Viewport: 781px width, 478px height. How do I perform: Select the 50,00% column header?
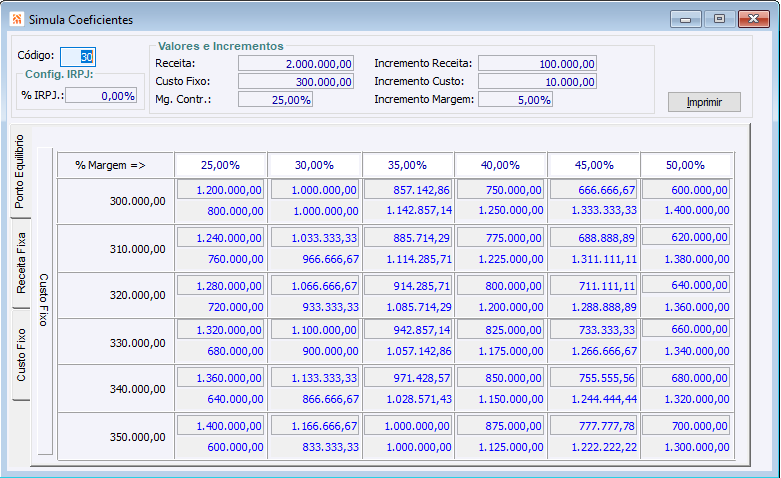685,165
